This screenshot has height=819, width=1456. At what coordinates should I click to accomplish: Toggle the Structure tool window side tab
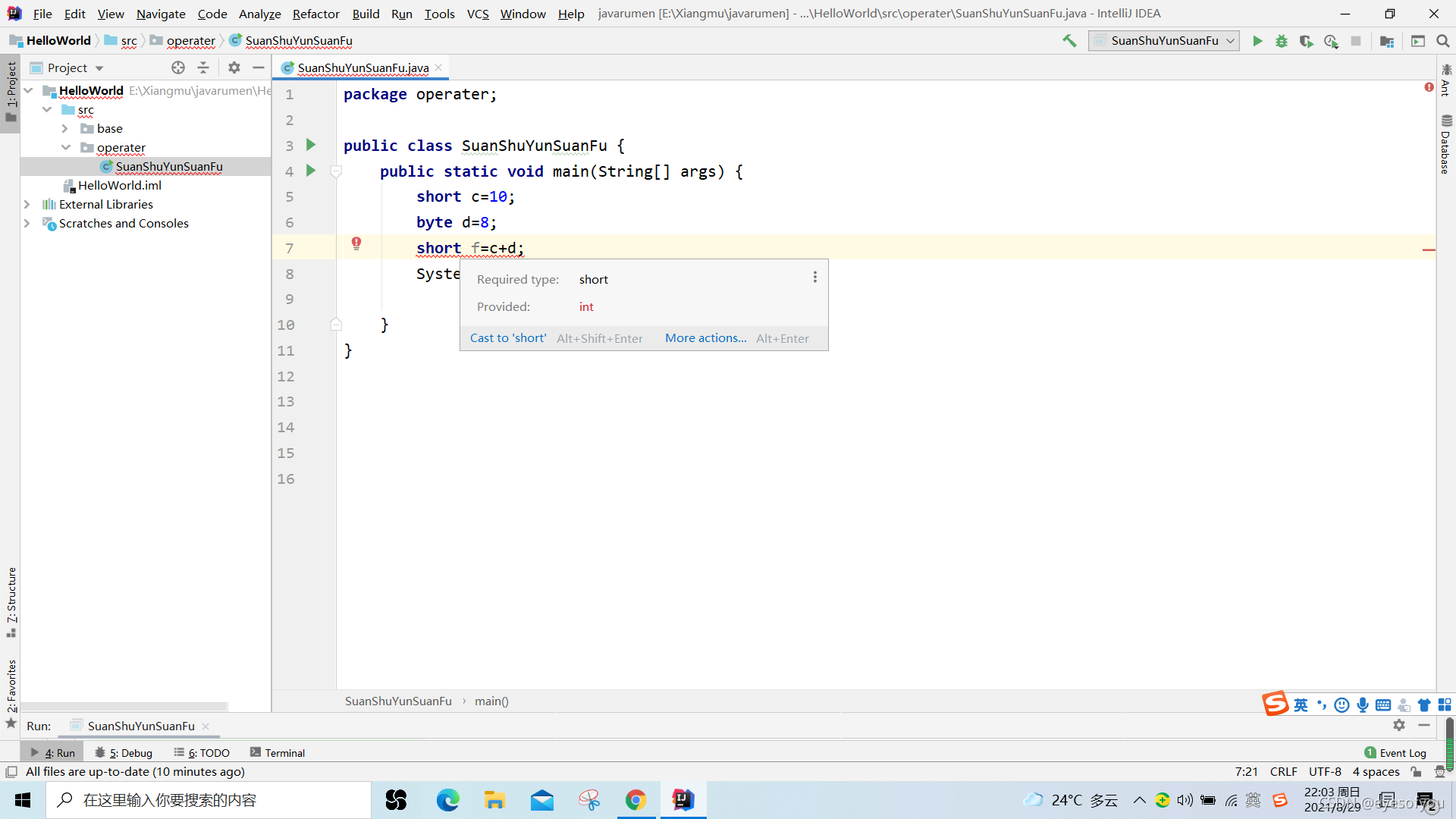tap(11, 599)
